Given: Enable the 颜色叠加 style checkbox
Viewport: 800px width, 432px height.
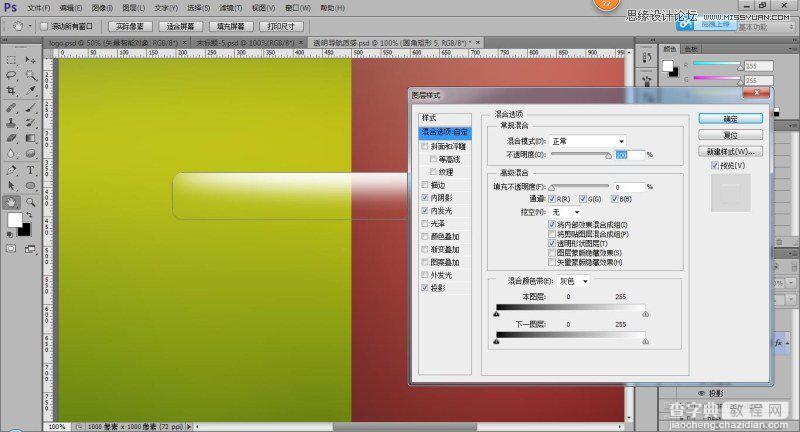Looking at the screenshot, I should [425, 236].
